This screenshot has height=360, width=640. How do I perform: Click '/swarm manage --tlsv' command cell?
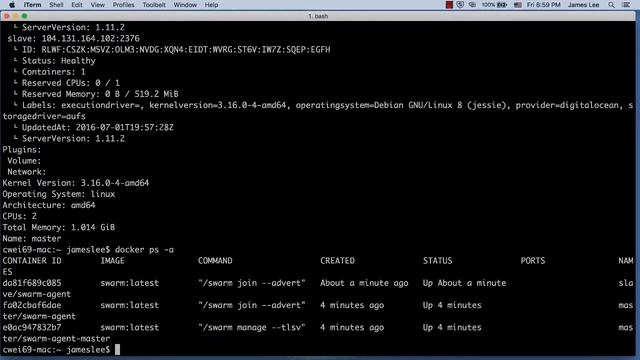click(x=252, y=327)
